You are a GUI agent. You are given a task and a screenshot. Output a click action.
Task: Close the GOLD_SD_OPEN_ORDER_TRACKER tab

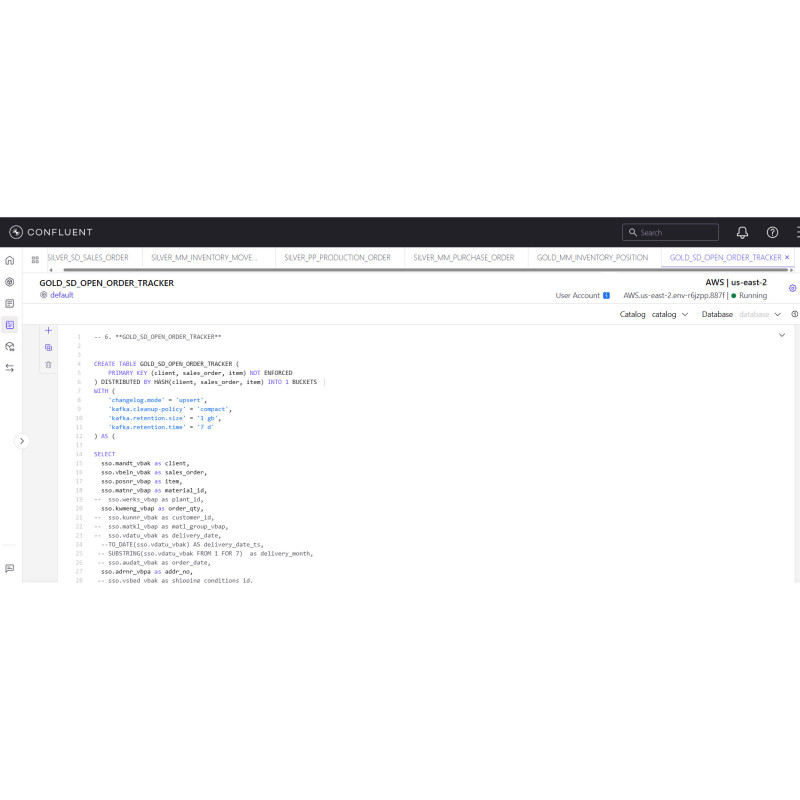pyautogui.click(x=786, y=257)
